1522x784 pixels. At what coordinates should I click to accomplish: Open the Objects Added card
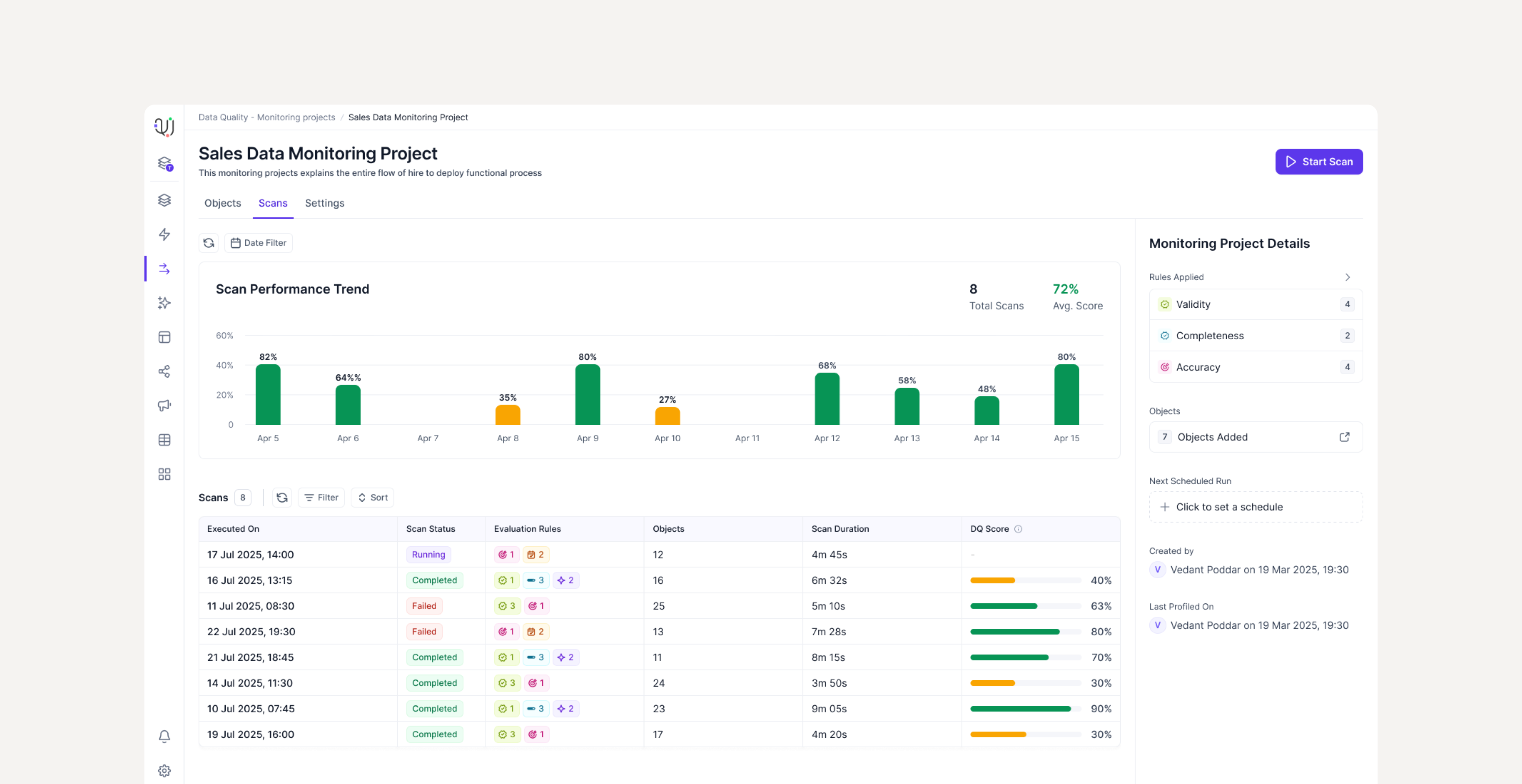coord(1256,437)
